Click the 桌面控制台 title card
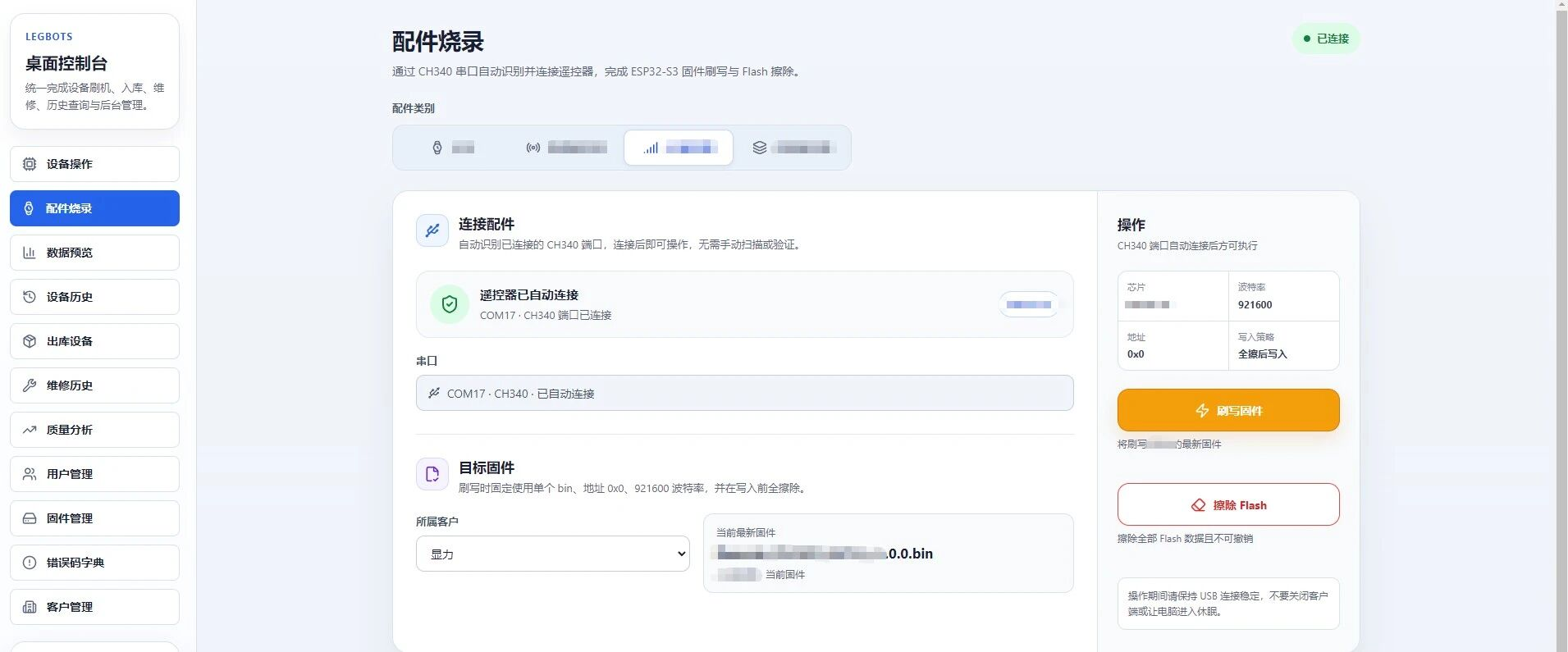 pos(94,71)
